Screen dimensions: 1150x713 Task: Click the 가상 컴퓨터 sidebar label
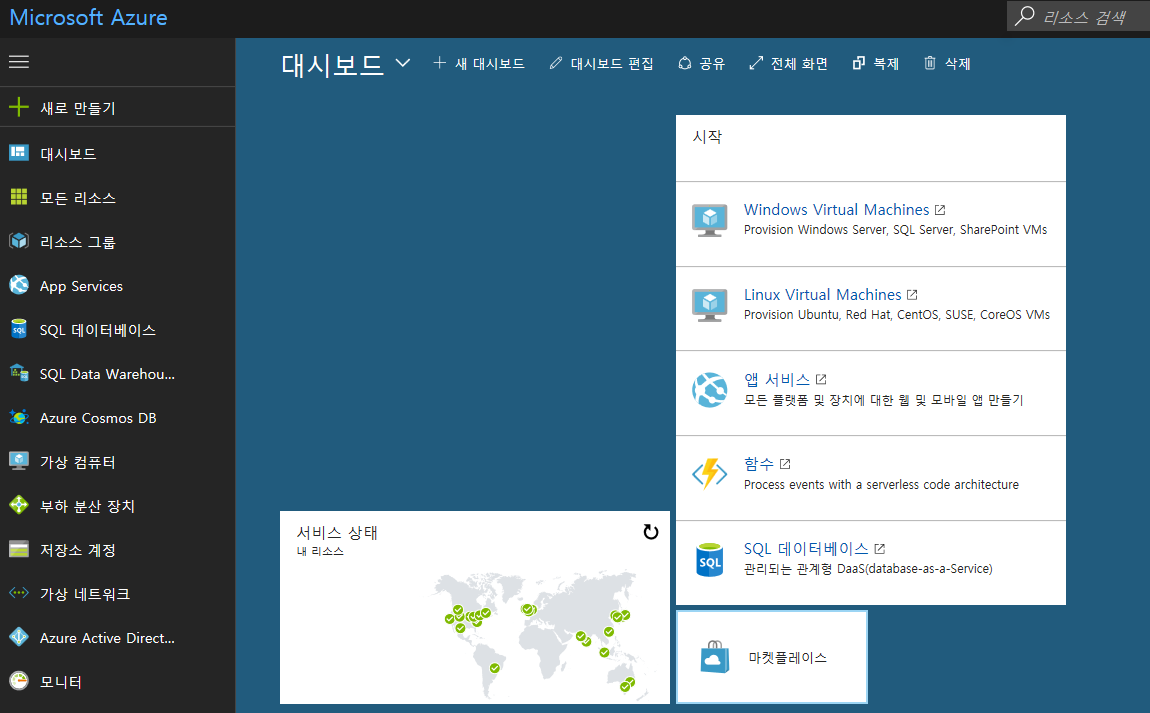coord(78,462)
